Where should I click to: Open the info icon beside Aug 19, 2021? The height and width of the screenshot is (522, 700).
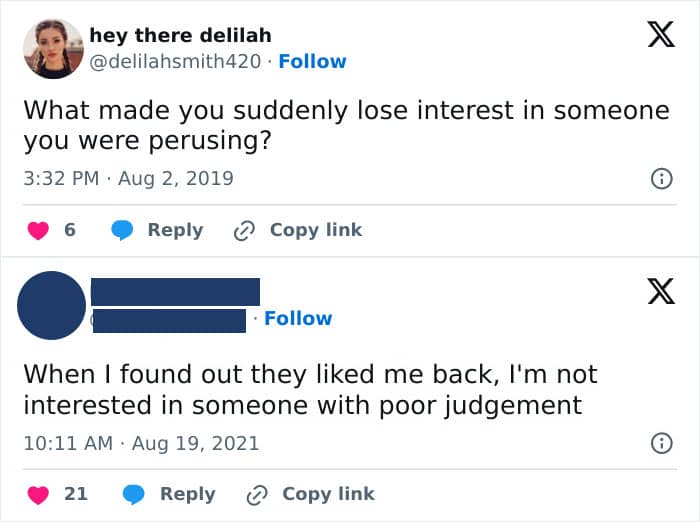coord(661,443)
